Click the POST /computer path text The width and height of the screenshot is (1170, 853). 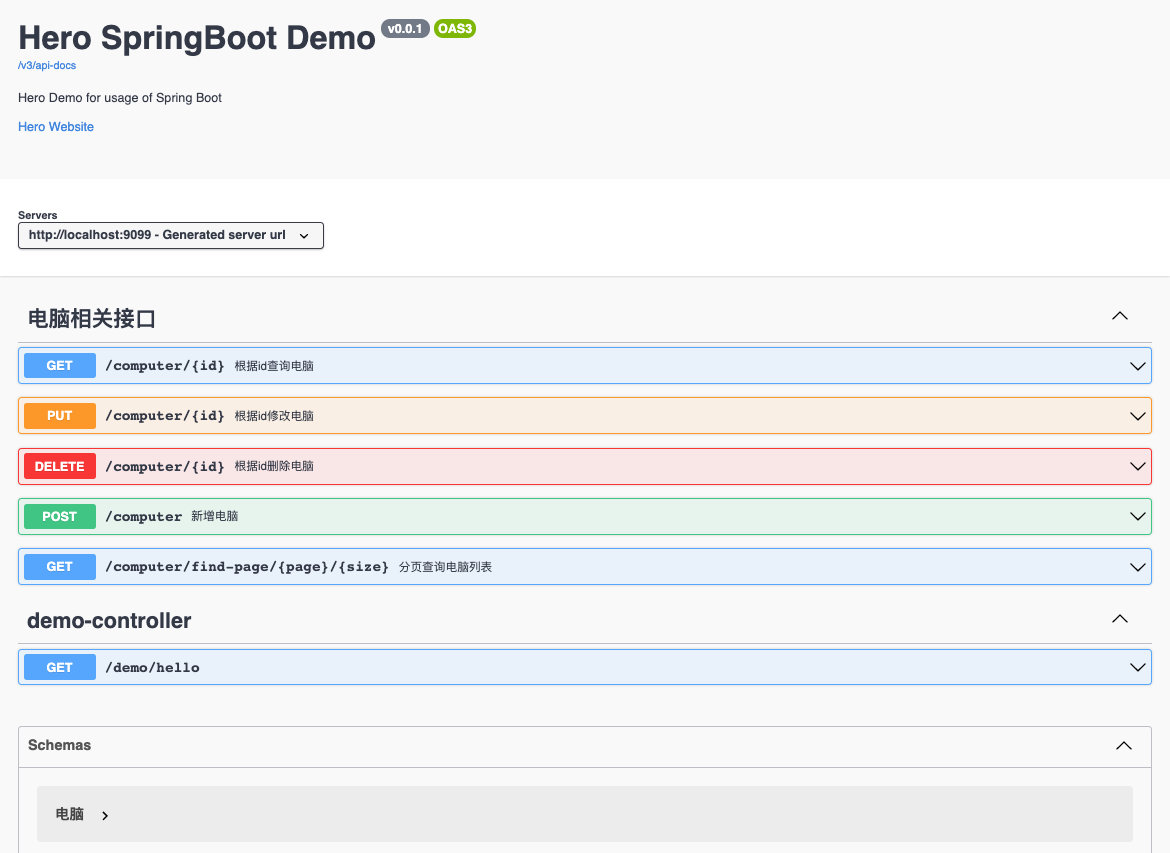coord(143,516)
